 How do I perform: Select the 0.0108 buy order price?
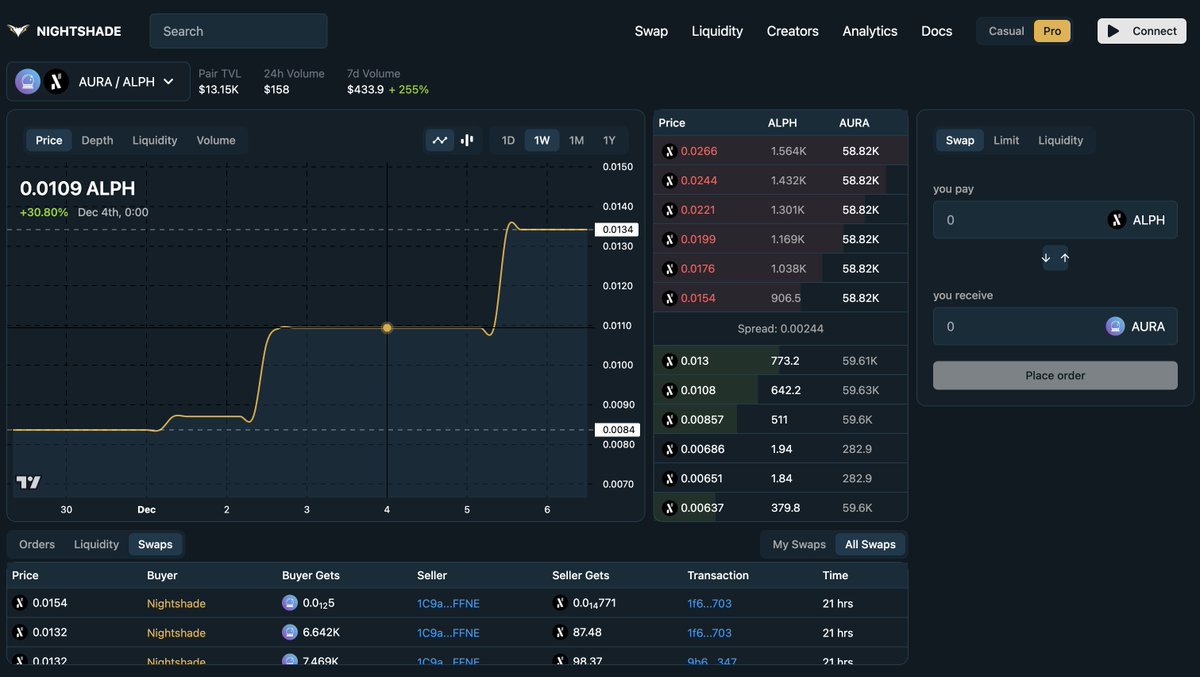tap(698, 390)
